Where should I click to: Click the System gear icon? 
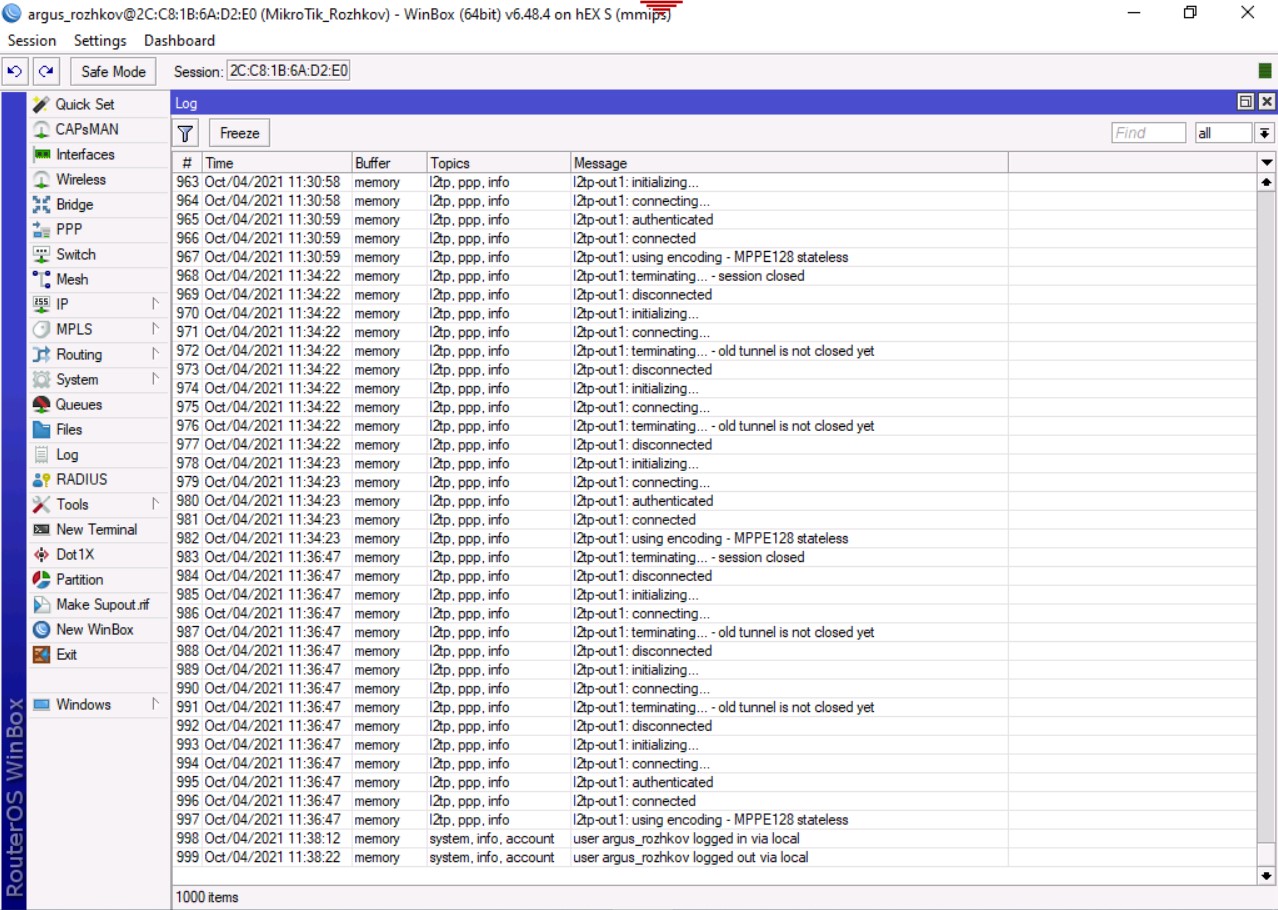tap(41, 379)
